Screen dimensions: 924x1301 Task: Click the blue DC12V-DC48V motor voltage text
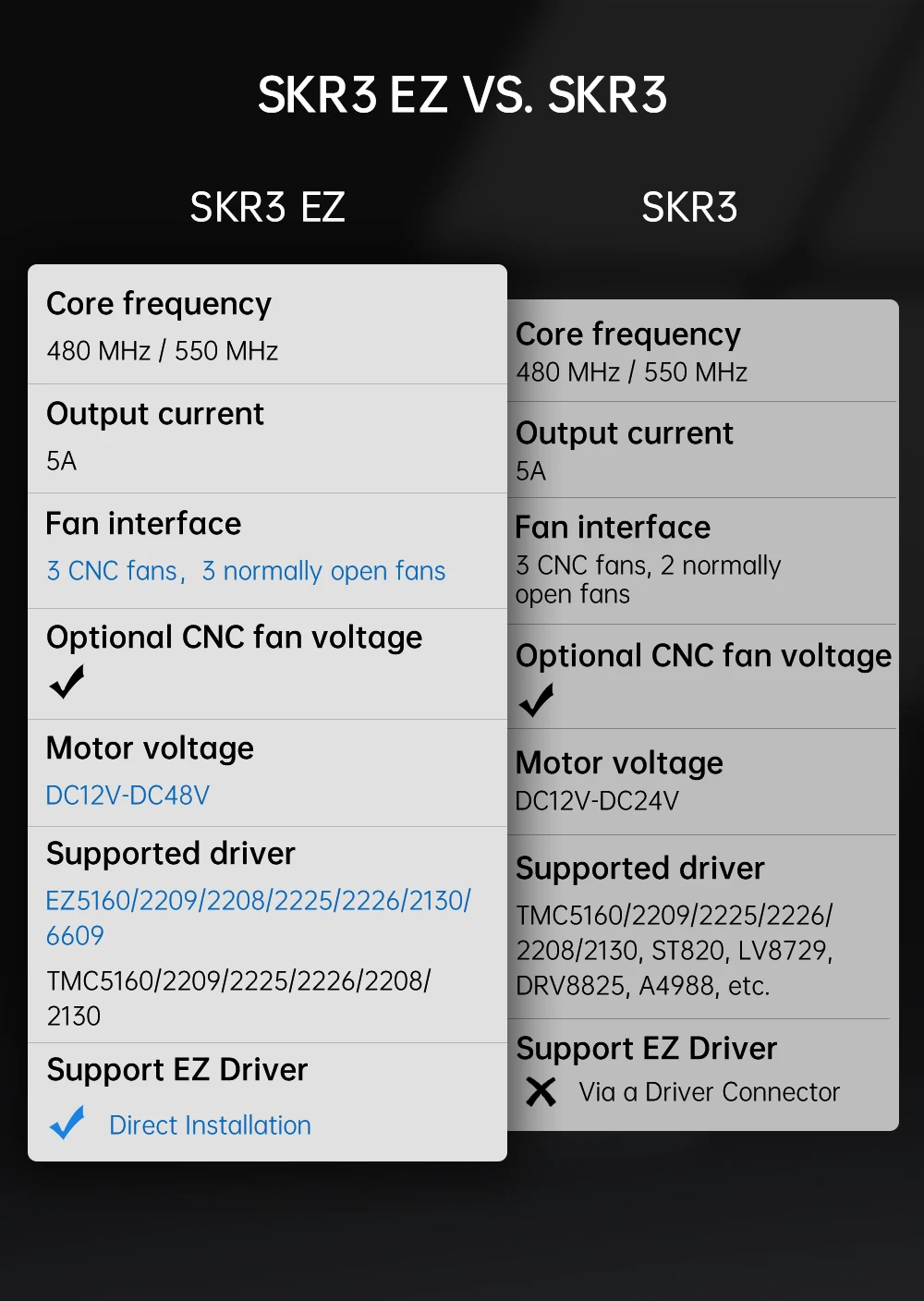tap(128, 796)
